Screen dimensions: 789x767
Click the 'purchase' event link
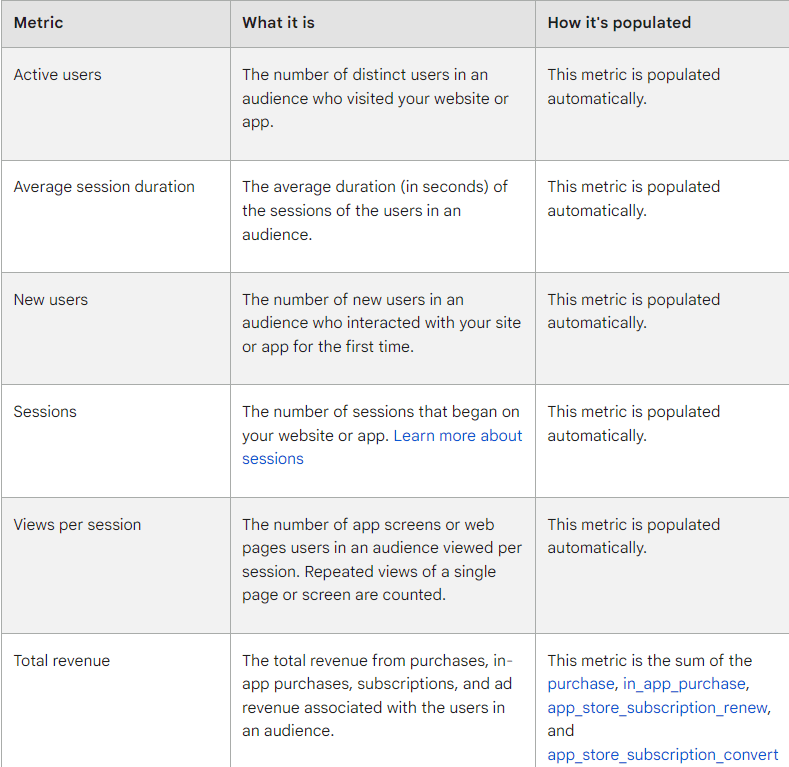(580, 684)
